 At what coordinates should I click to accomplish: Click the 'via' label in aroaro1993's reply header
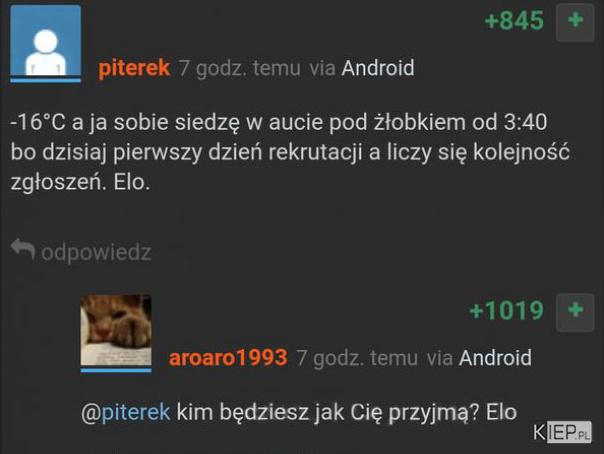click(x=440, y=359)
